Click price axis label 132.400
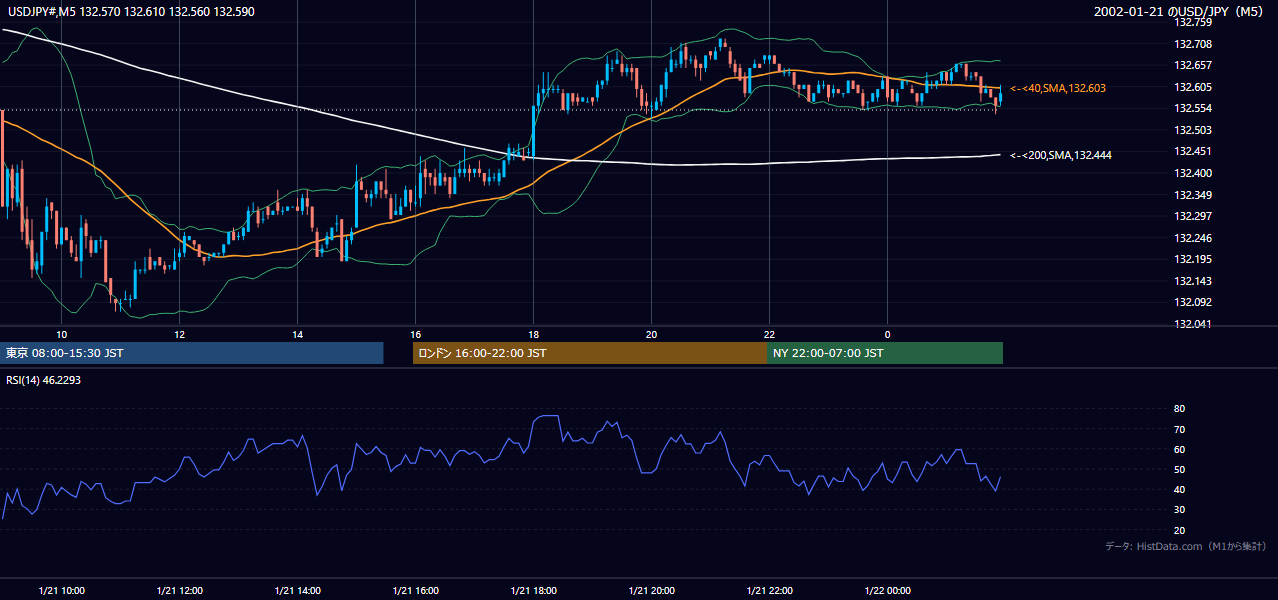The image size is (1278, 600). [1194, 173]
